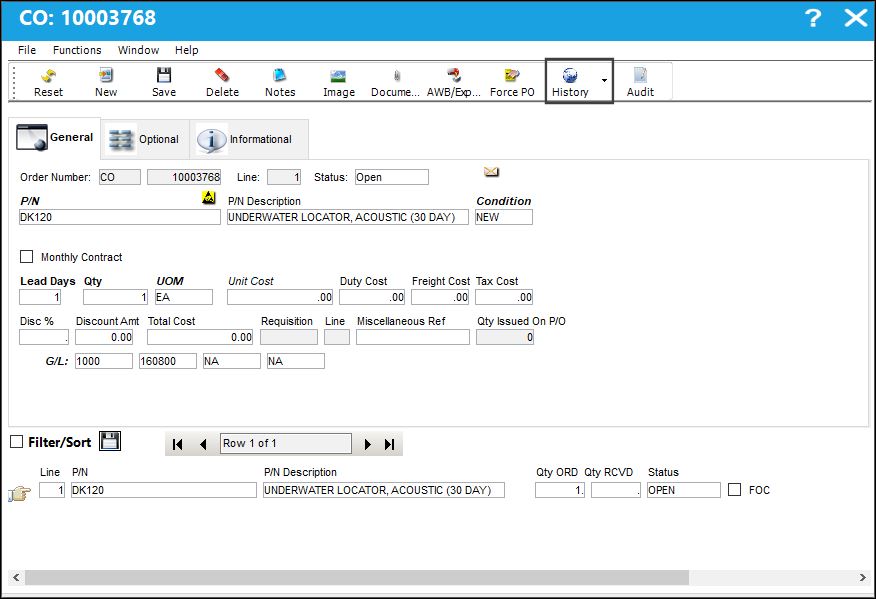
Task: Switch to the Informational tab
Action: 249,139
